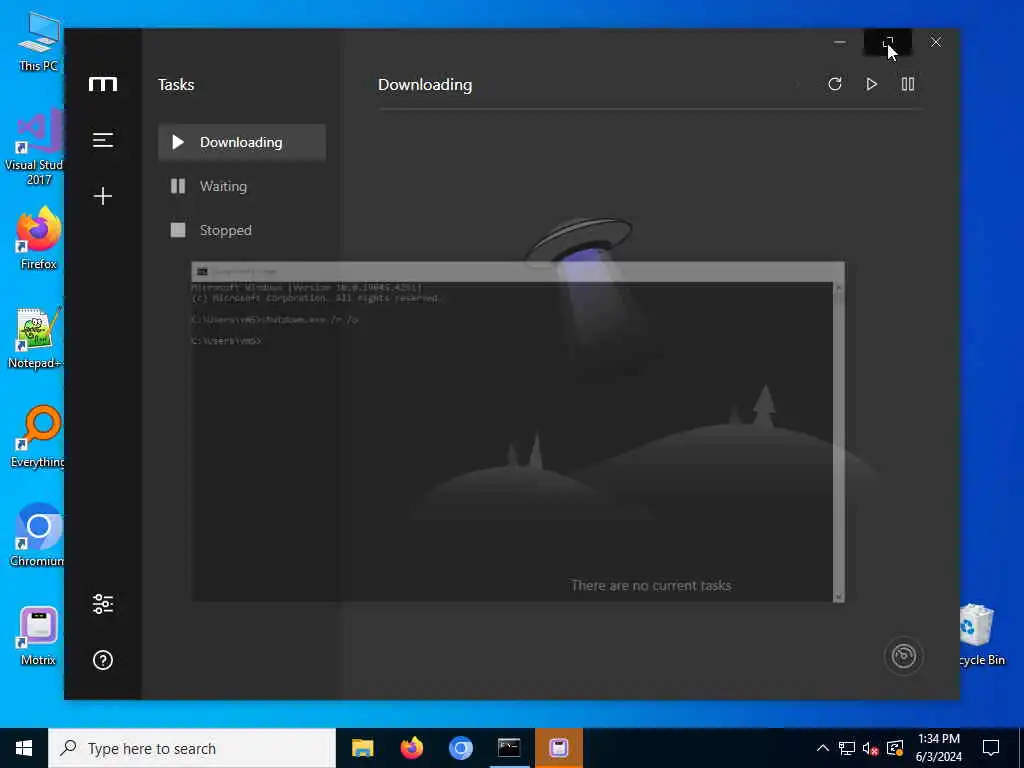The width and height of the screenshot is (1024, 768).
Task: Click the Downloading page heading
Action: 424,85
